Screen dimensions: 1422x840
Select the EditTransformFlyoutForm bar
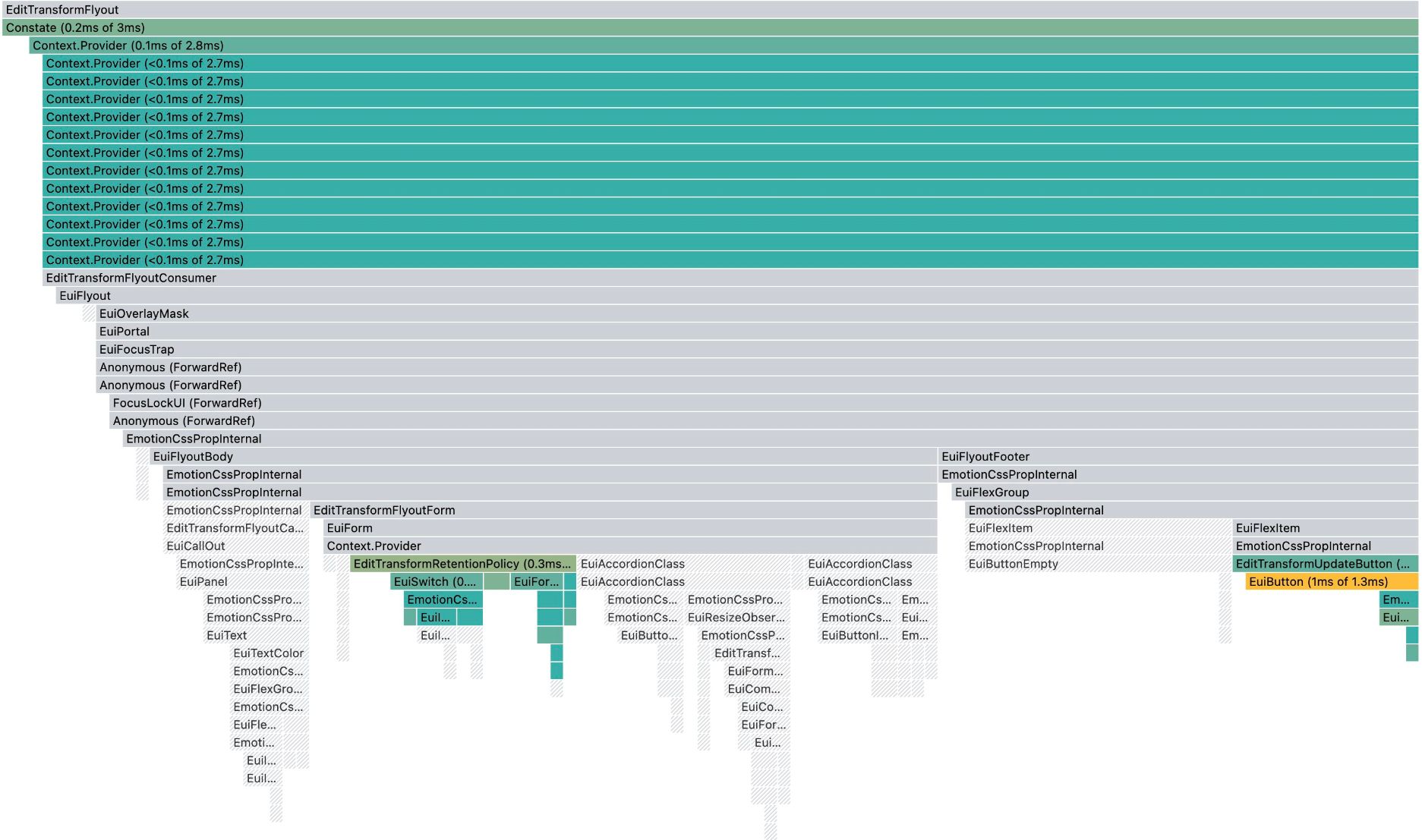[624, 510]
